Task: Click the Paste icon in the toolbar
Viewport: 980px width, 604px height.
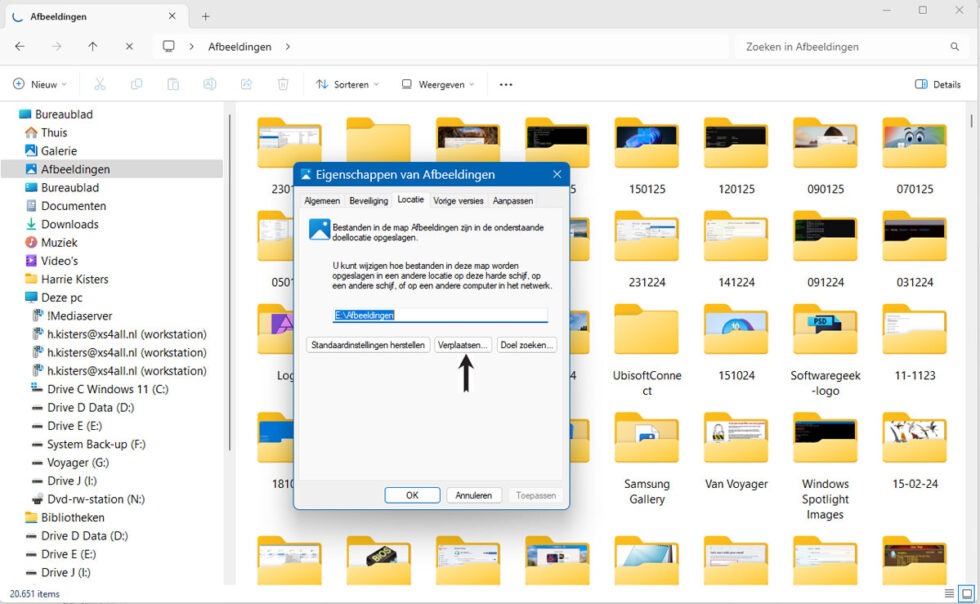Action: [x=172, y=84]
